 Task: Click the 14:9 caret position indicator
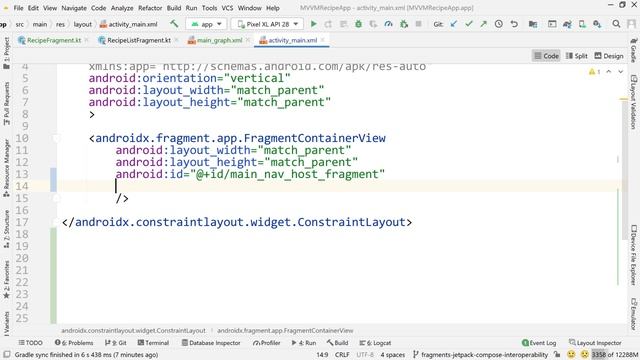(x=322, y=354)
